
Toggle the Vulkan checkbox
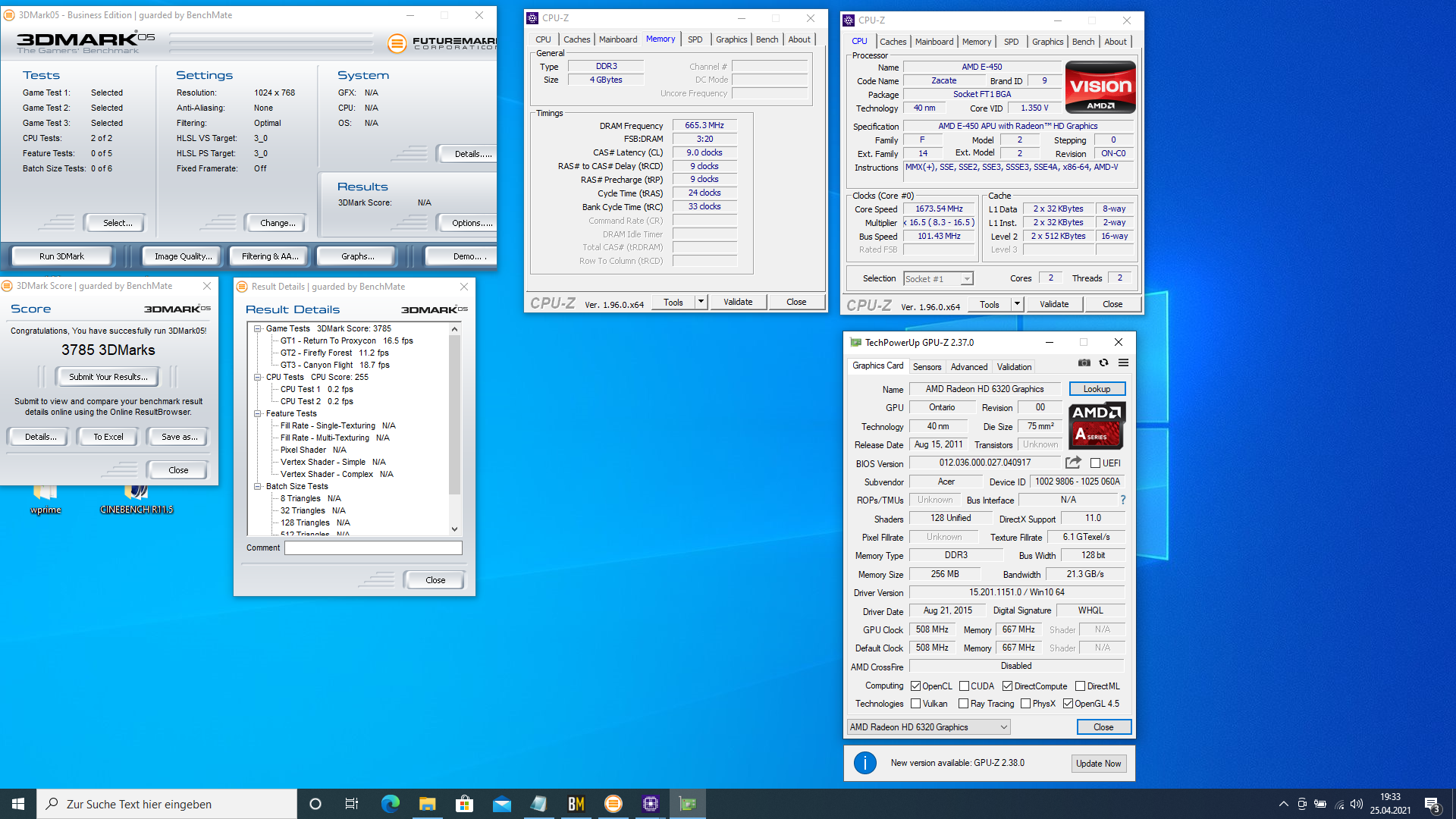[x=915, y=703]
